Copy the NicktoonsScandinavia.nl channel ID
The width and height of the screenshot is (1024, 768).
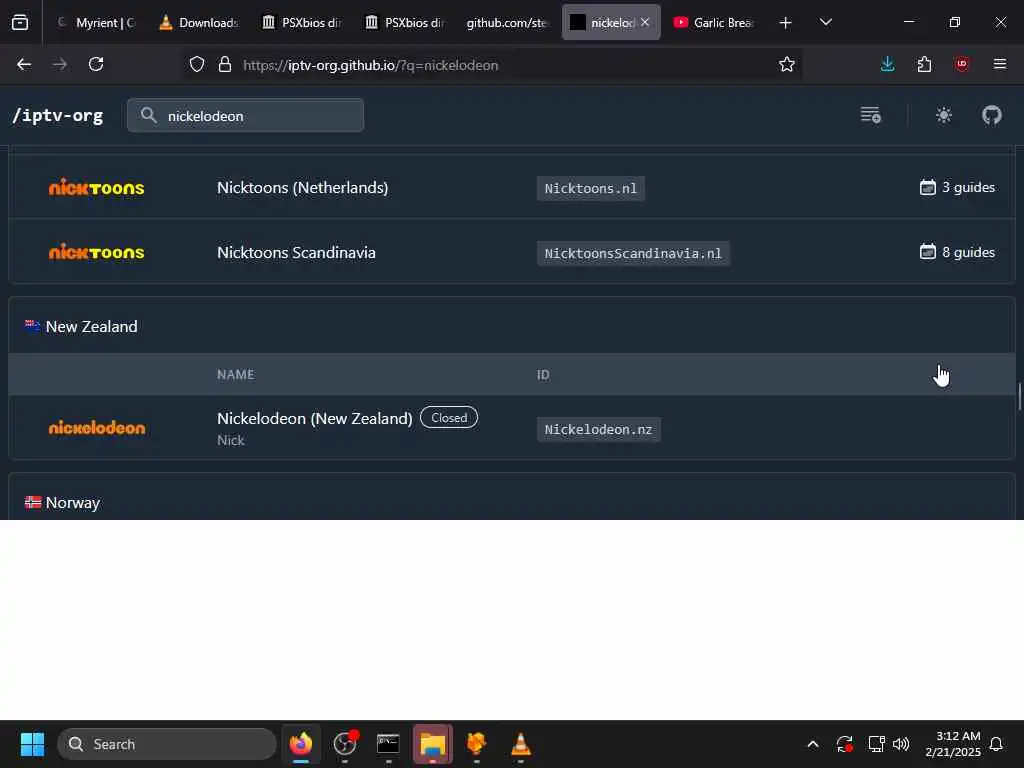click(633, 253)
